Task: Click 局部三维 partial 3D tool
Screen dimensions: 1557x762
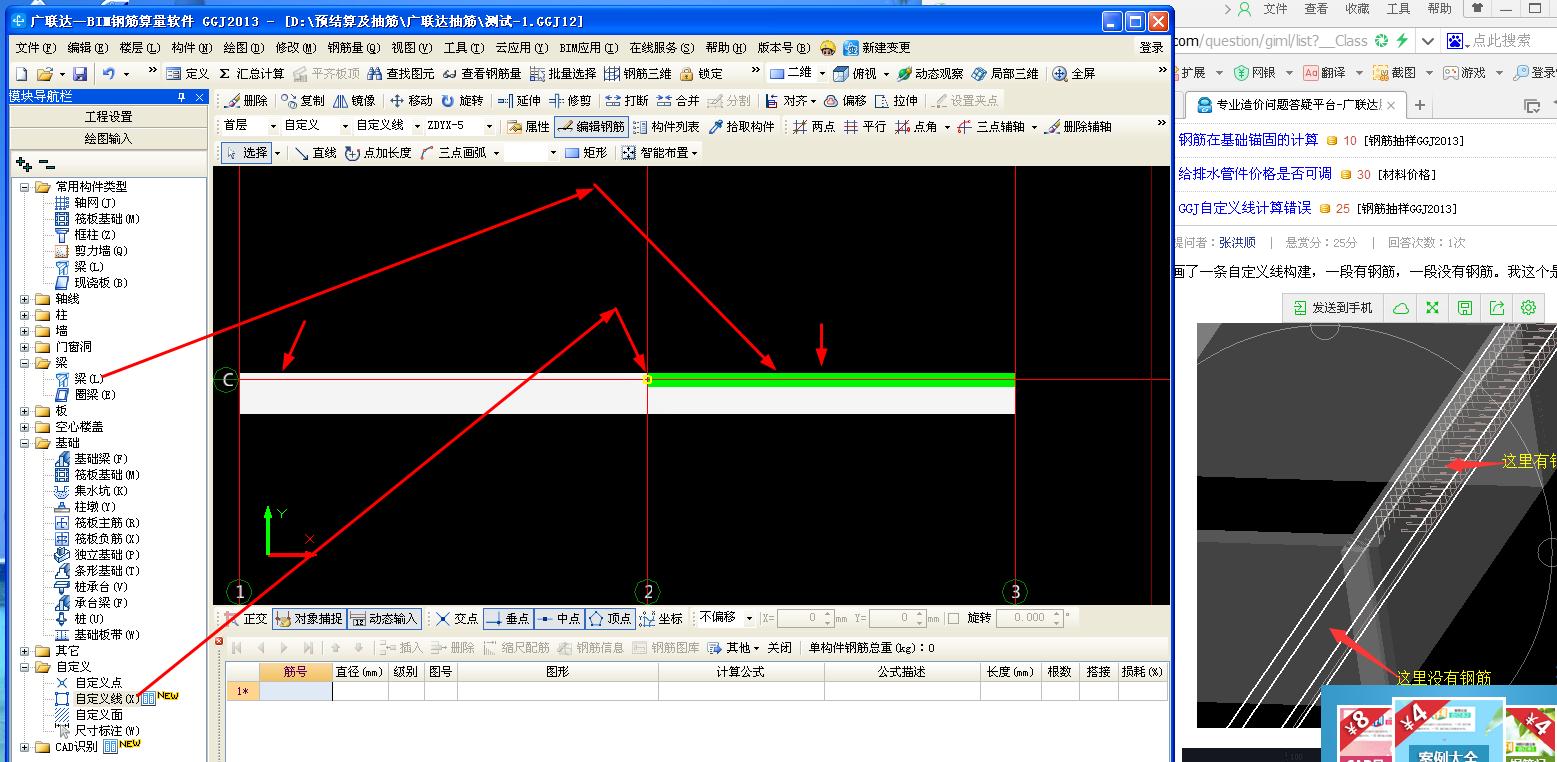Action: 1005,74
